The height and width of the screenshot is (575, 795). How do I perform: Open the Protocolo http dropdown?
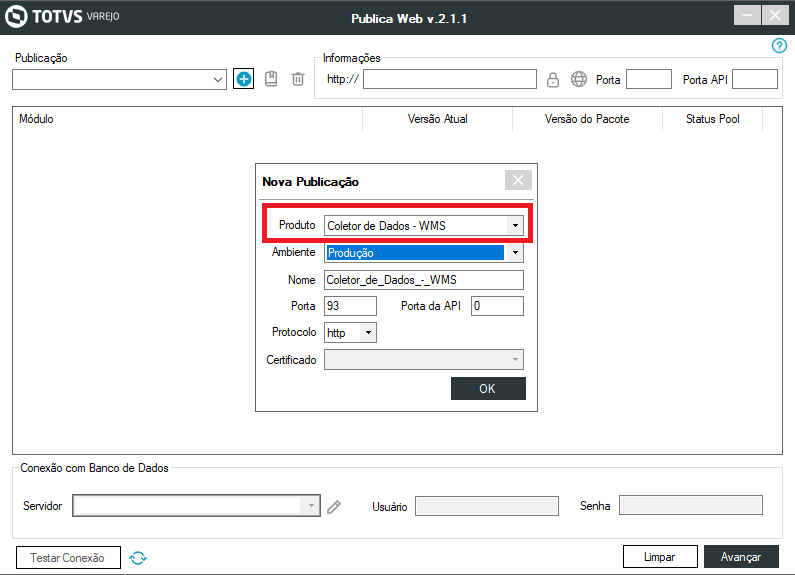[x=350, y=333]
